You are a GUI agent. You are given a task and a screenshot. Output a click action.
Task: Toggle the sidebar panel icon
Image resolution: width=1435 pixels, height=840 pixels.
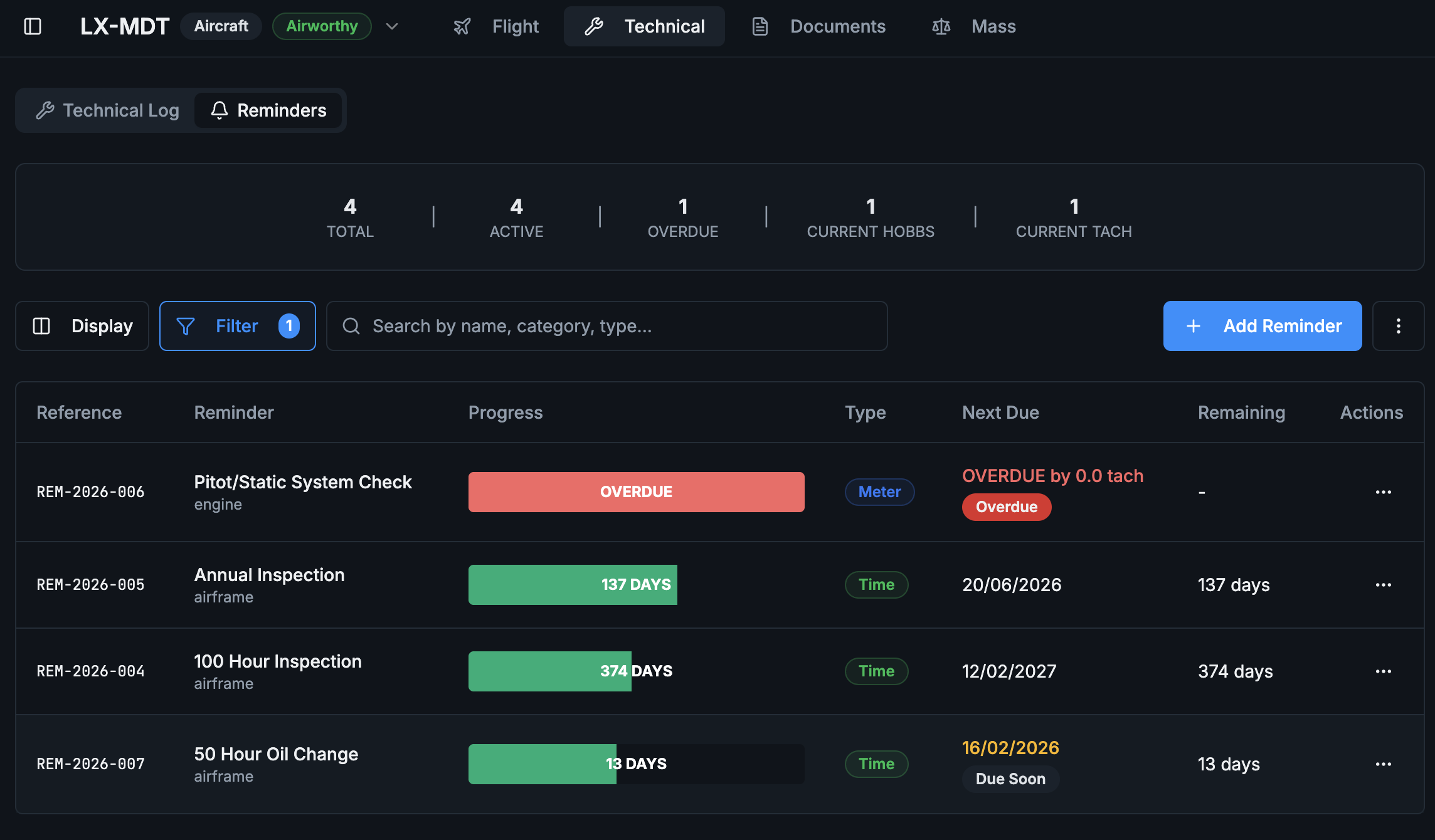pos(33,26)
